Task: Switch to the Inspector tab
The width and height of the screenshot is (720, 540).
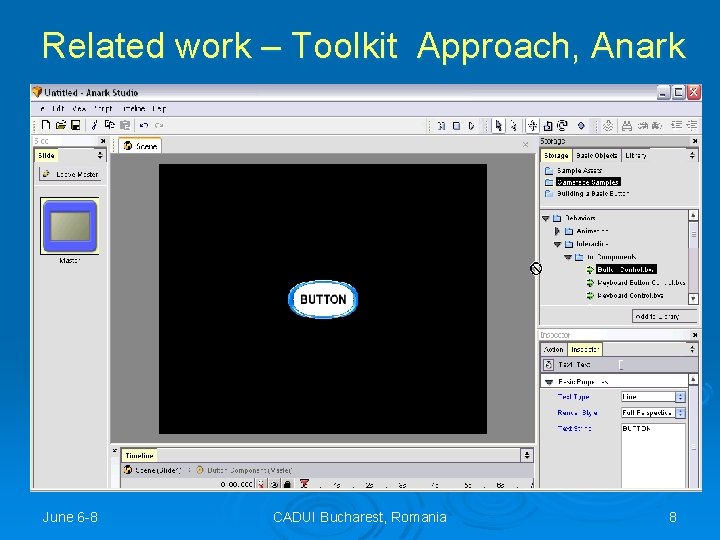Action: pyautogui.click(x=585, y=349)
